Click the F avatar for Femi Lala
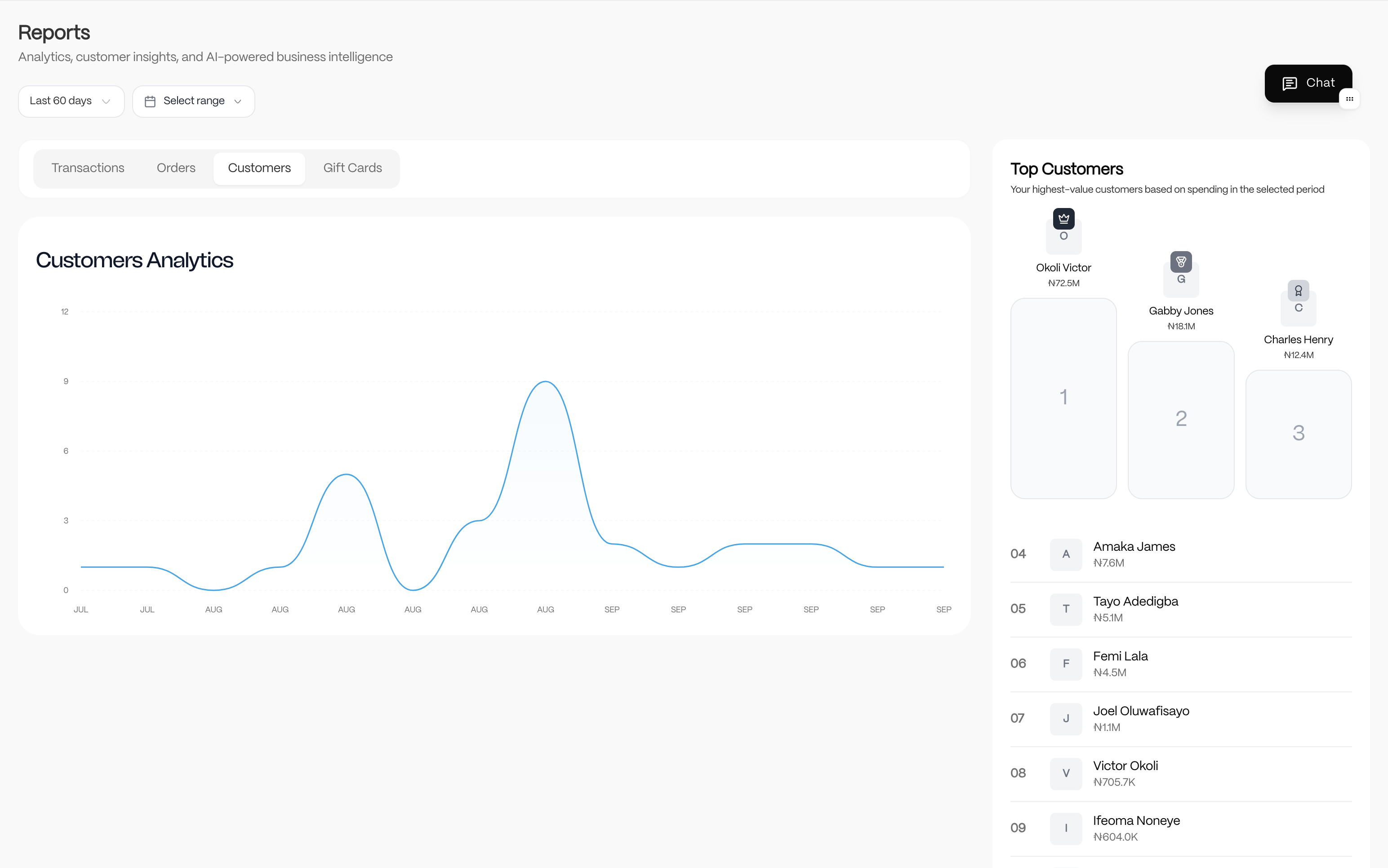The image size is (1388, 868). 1066,664
